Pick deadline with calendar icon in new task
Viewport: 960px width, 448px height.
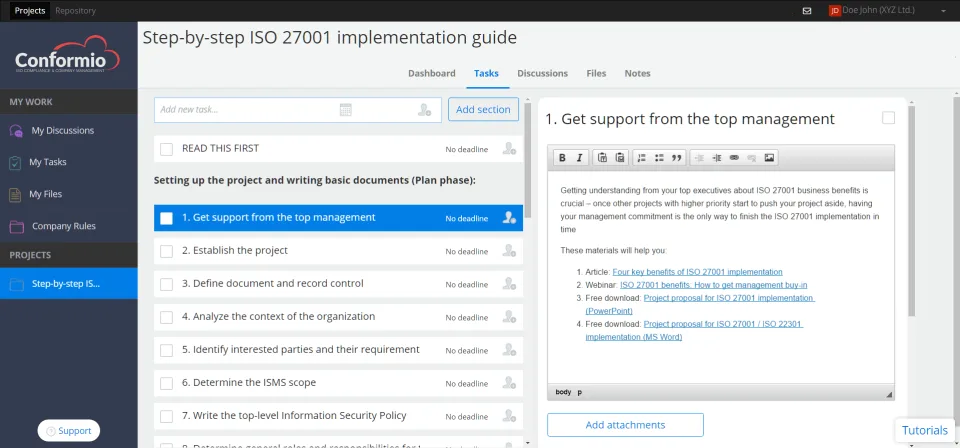pyautogui.click(x=345, y=110)
